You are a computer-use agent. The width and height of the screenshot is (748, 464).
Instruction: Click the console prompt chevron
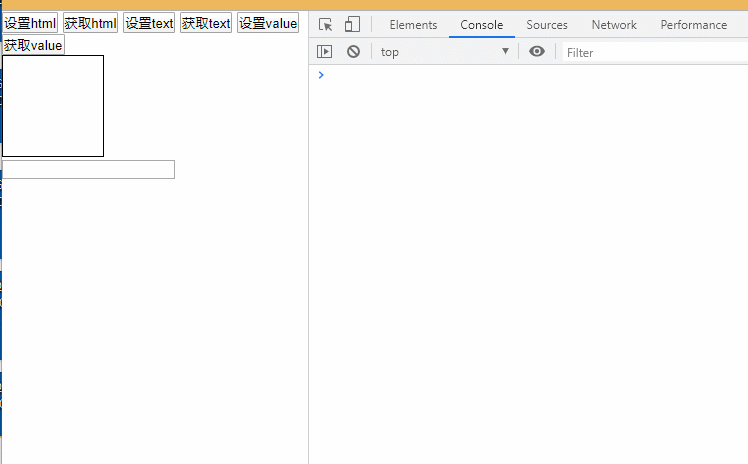click(x=321, y=75)
